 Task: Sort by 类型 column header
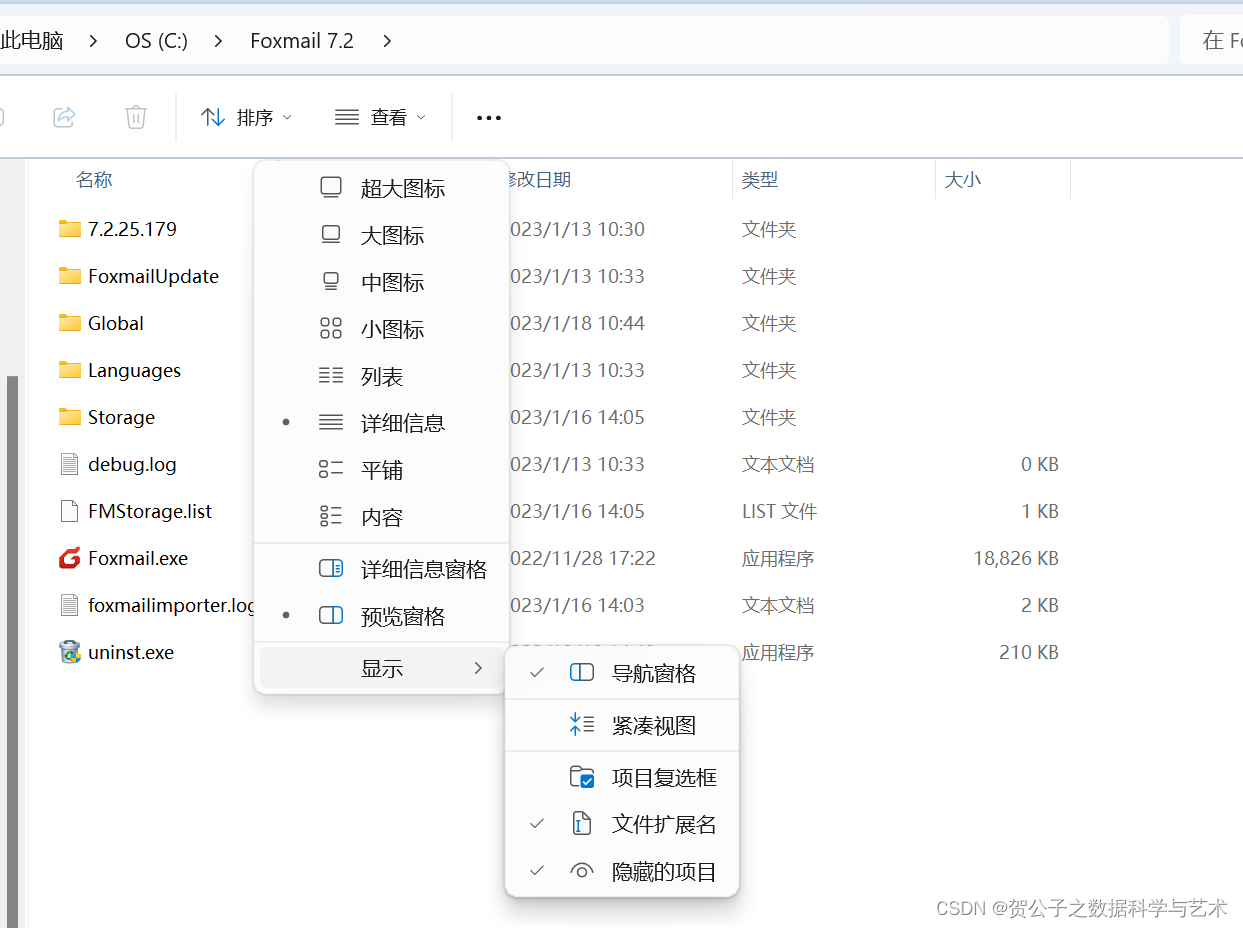[x=760, y=179]
